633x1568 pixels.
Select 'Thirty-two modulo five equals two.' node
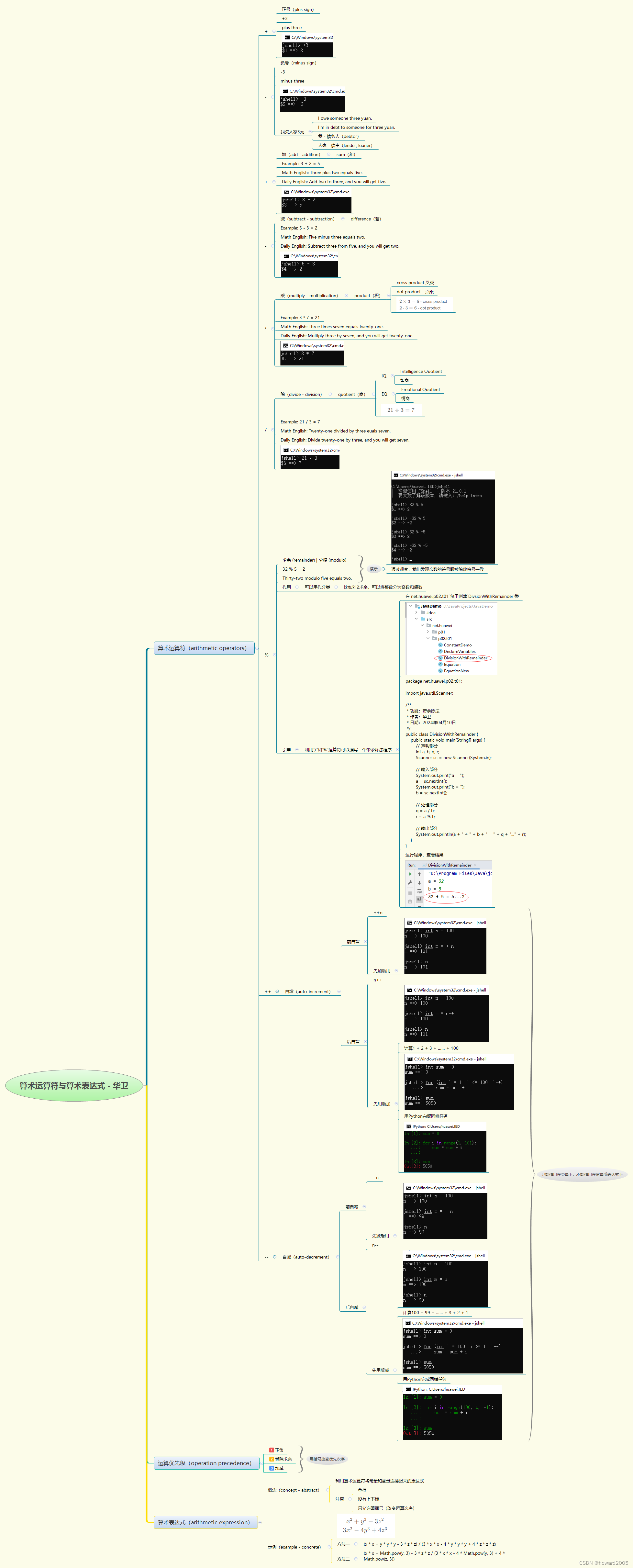(x=316, y=578)
